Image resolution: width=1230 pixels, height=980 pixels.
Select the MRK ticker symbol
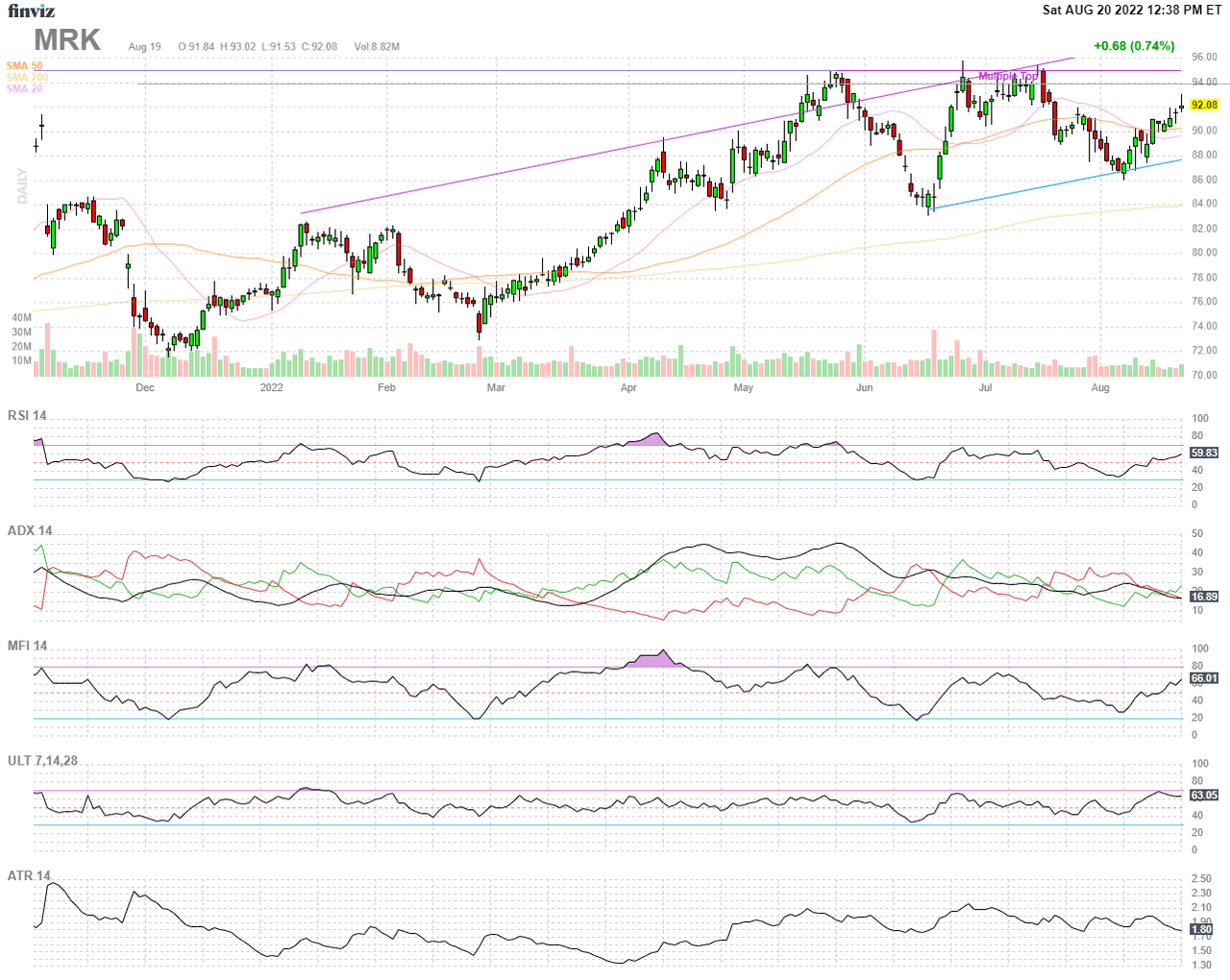[x=67, y=39]
